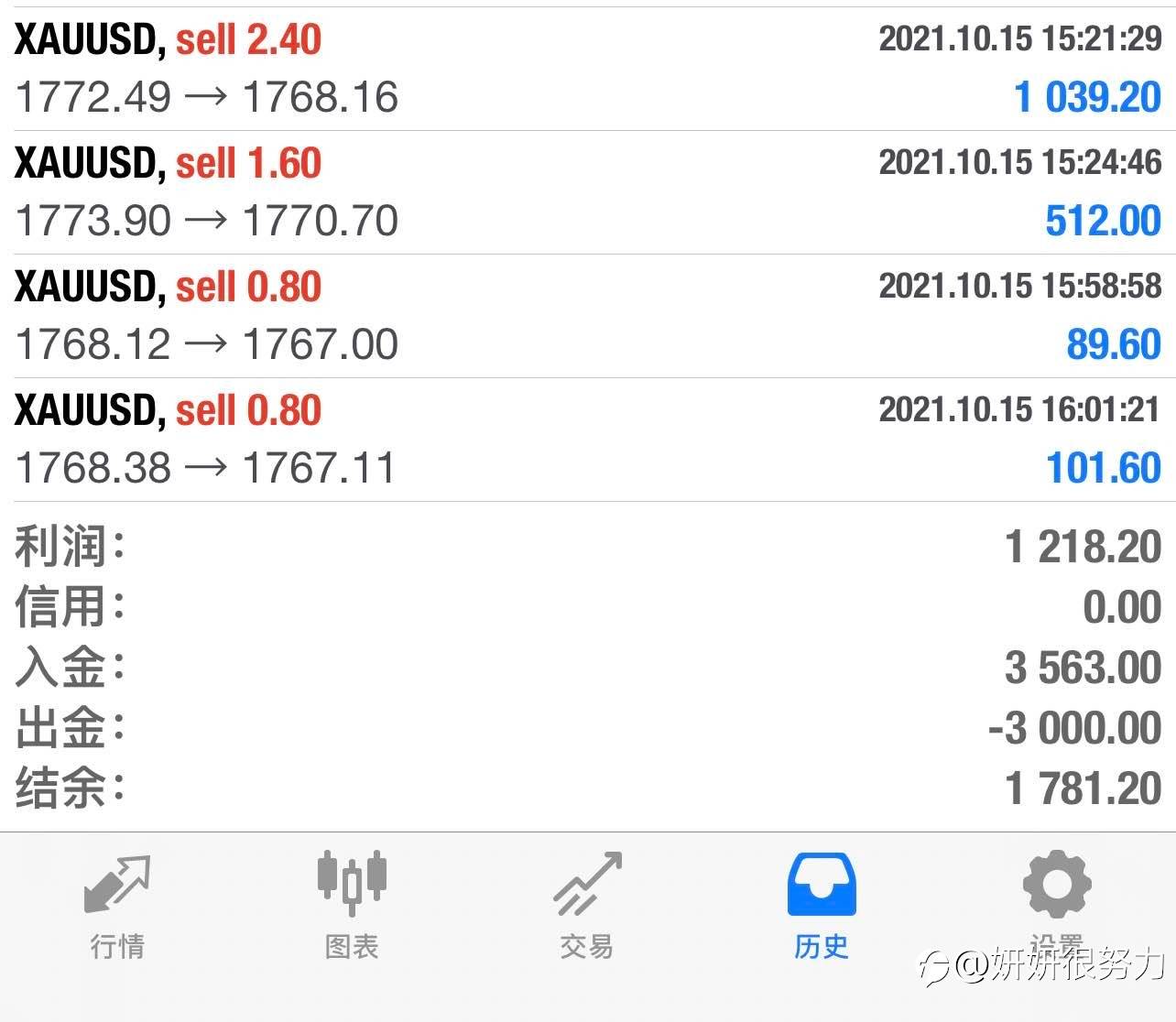Tap the 历史 tab label
This screenshot has height=1022, width=1176.
pyautogui.click(x=822, y=946)
